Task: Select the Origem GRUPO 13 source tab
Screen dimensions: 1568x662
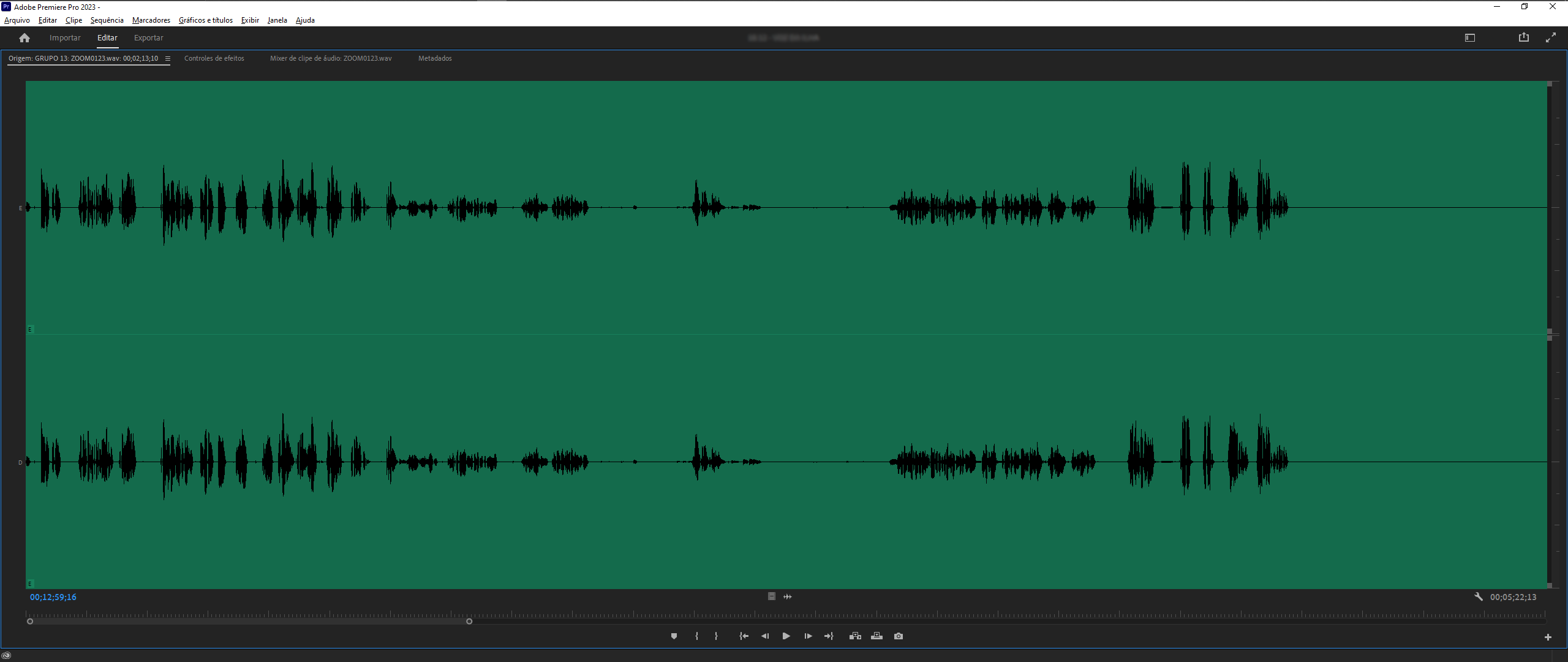Action: coord(83,58)
